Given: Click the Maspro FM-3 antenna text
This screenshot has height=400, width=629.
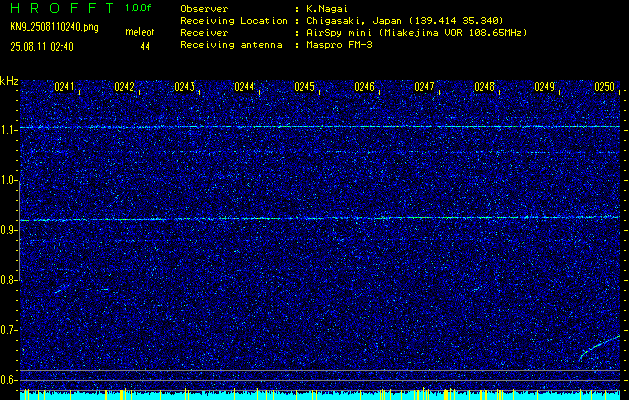Looking at the screenshot, I should tap(339, 45).
